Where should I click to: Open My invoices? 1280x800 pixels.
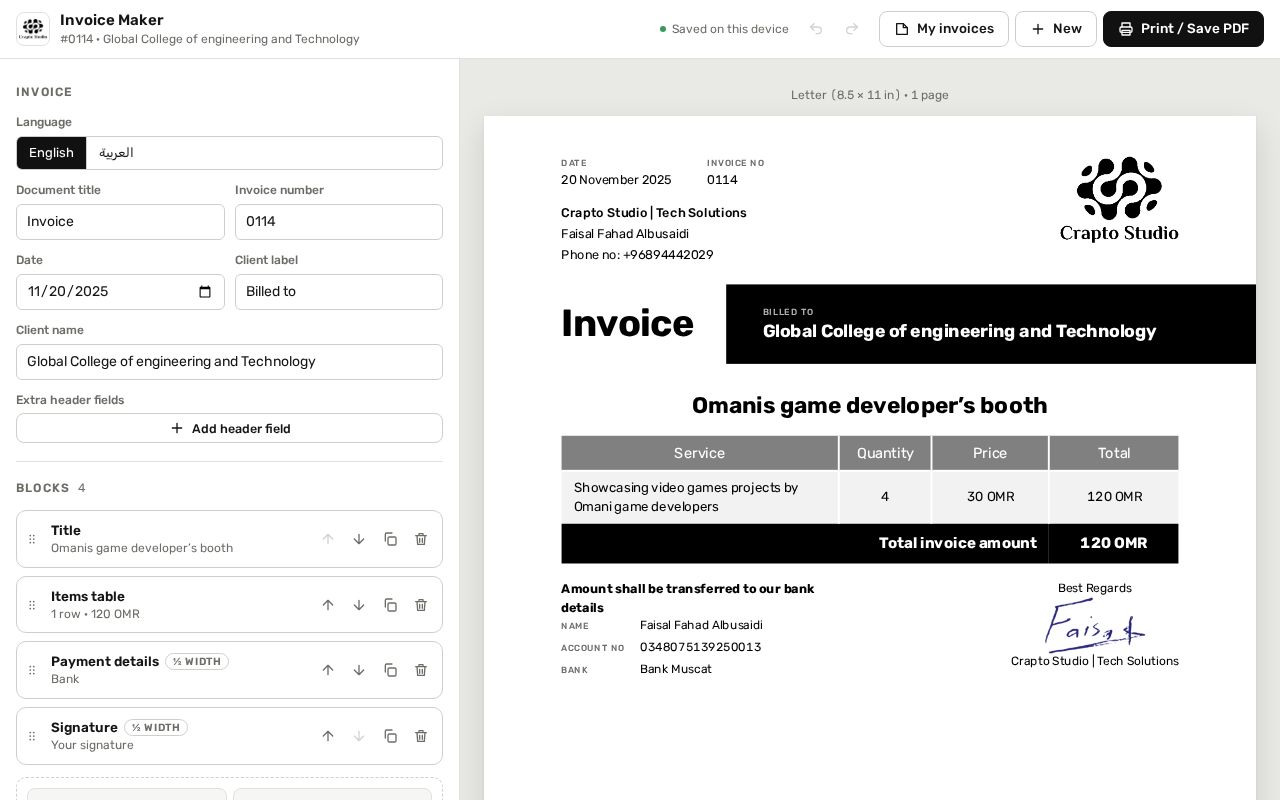[x=944, y=29]
